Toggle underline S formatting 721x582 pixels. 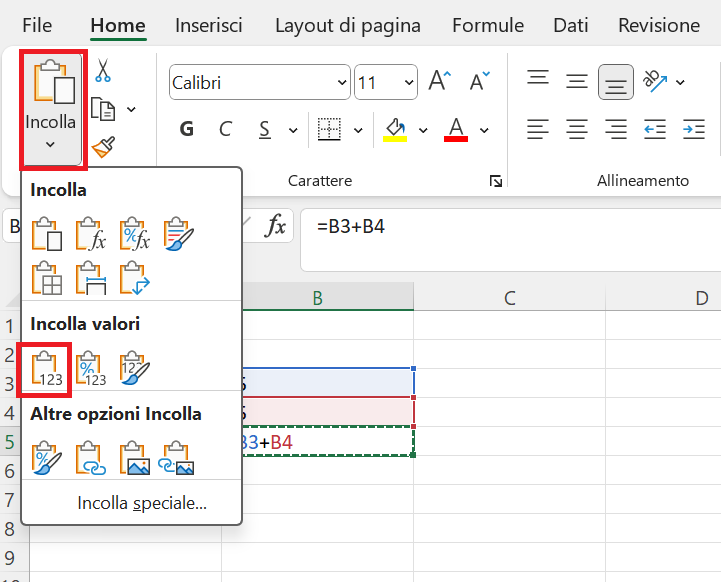click(x=264, y=129)
